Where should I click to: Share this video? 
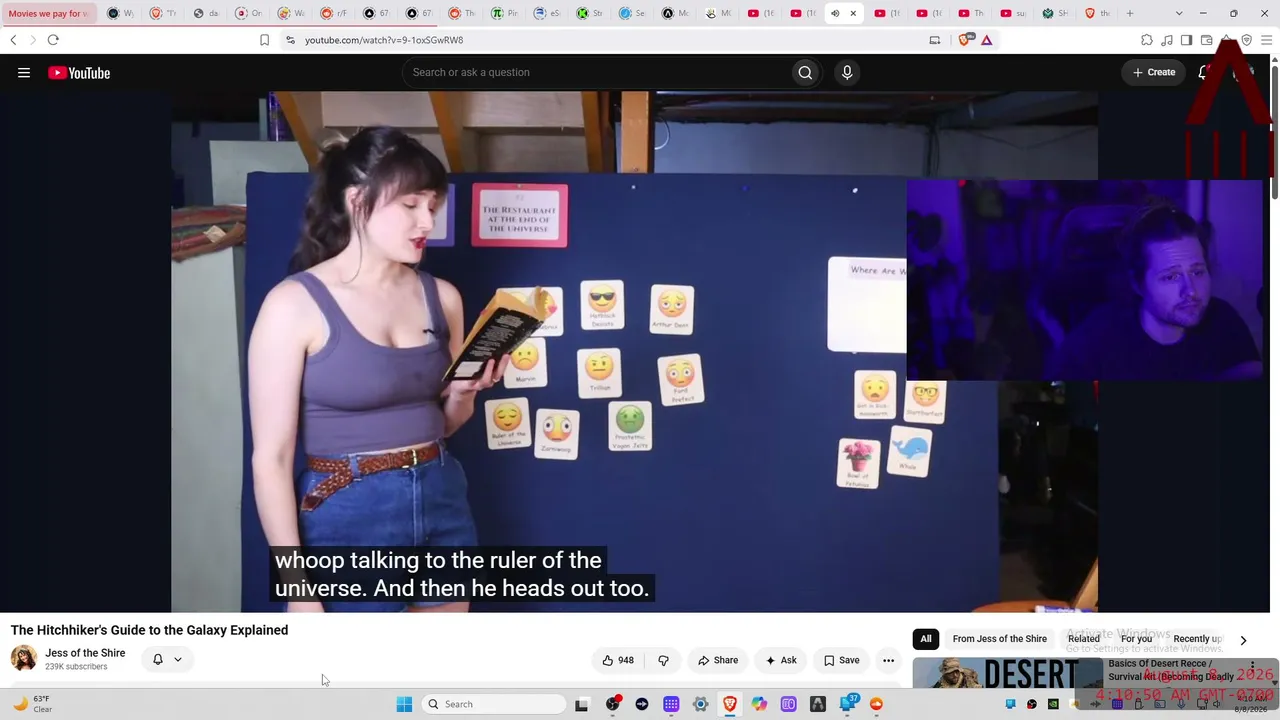point(718,660)
